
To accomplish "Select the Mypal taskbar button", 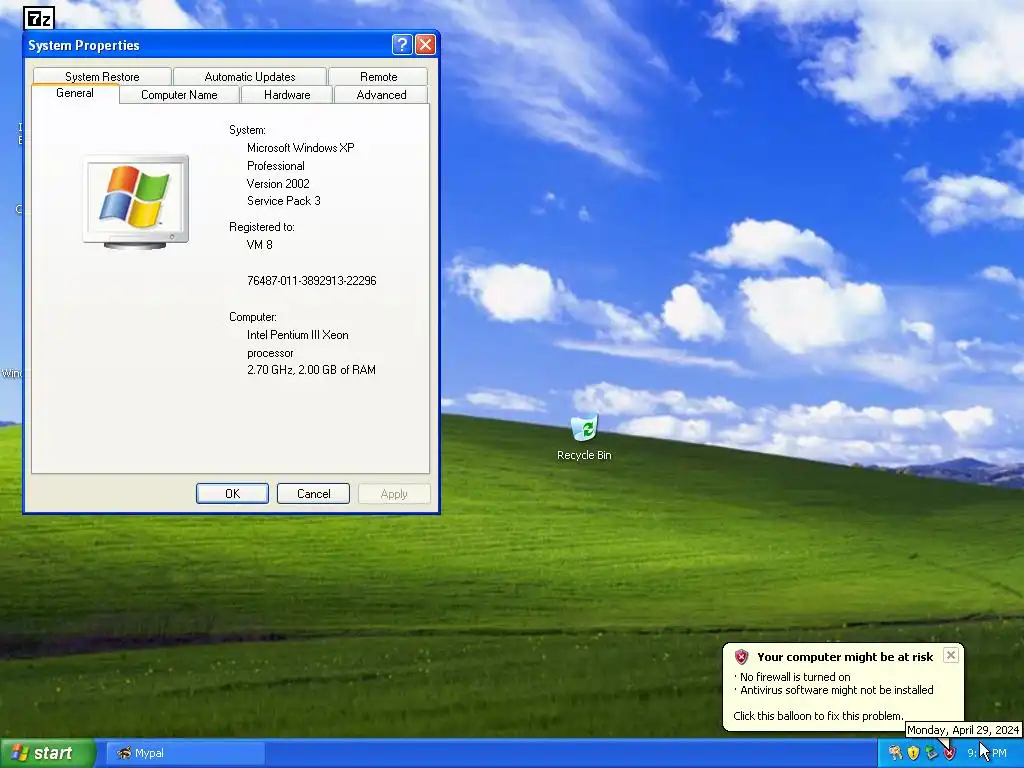I will pyautogui.click(x=185, y=753).
